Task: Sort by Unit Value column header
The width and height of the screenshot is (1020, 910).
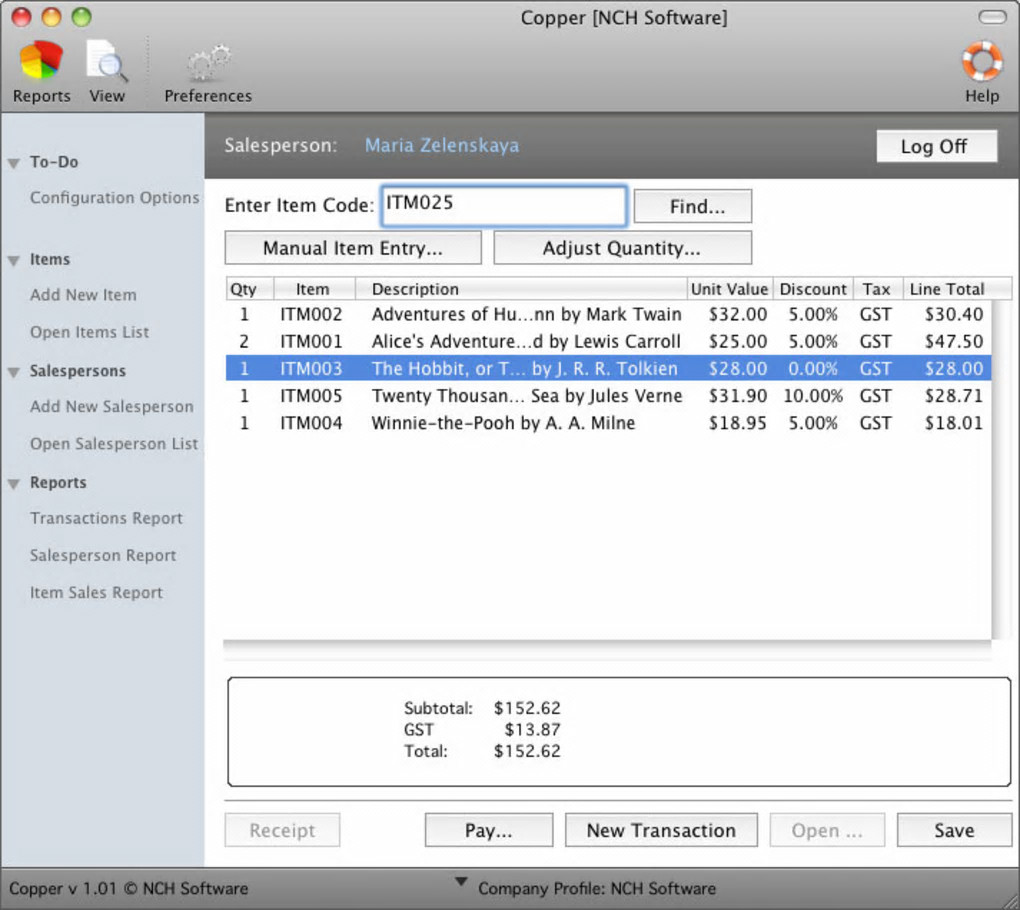Action: click(730, 289)
